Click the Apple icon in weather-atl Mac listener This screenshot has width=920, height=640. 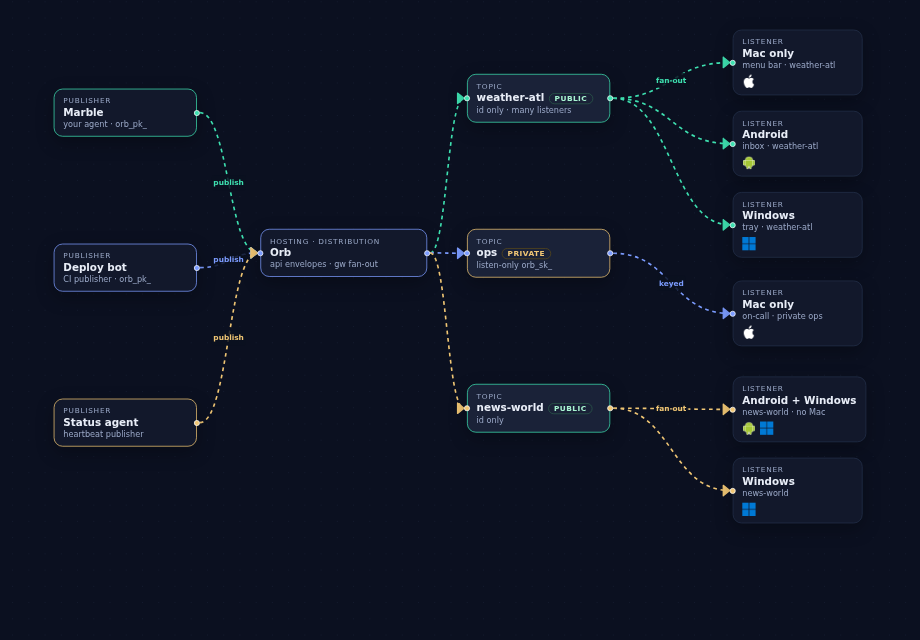click(749, 82)
